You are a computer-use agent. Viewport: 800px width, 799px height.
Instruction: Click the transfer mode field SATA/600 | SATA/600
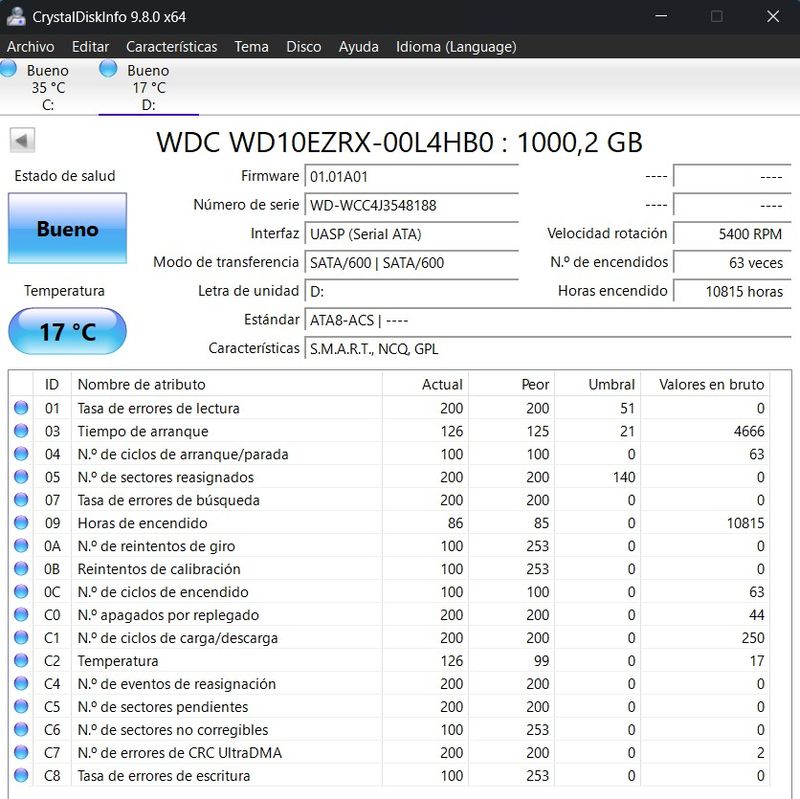click(x=411, y=263)
